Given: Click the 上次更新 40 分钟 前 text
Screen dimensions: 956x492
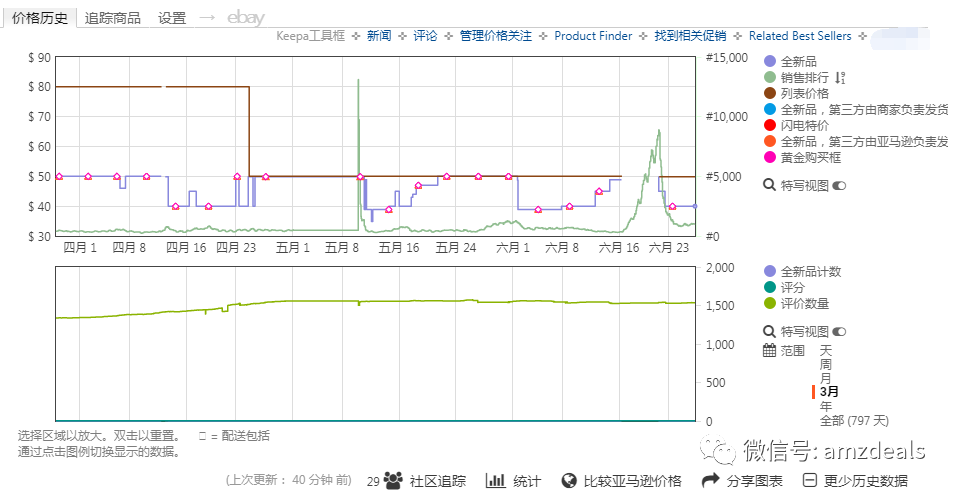Looking at the screenshot, I should click(x=288, y=480).
